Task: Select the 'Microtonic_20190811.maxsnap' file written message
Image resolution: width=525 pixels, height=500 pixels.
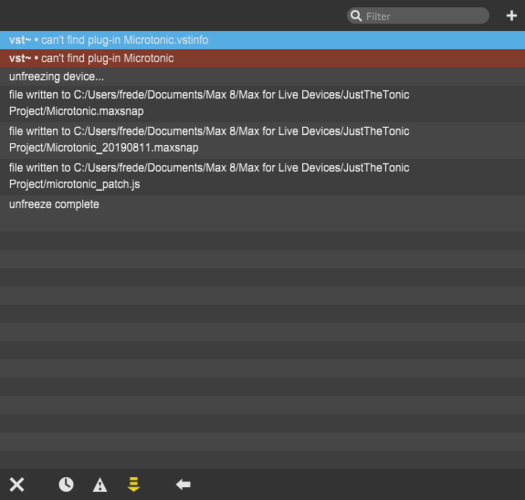Action: coord(262,140)
